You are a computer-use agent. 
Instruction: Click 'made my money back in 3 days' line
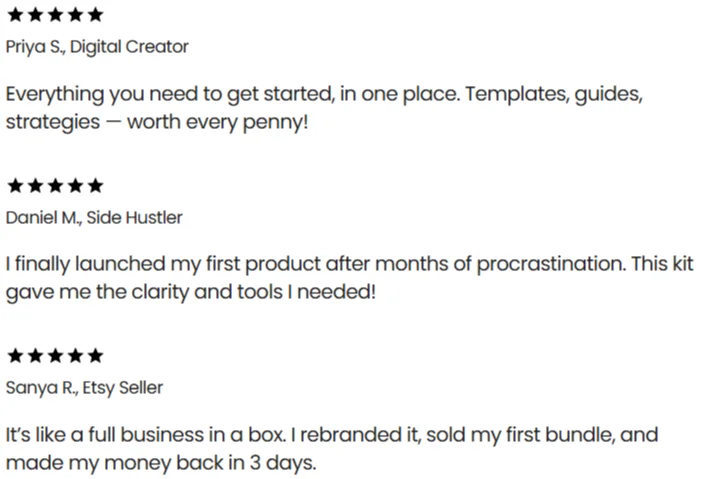coord(161,463)
